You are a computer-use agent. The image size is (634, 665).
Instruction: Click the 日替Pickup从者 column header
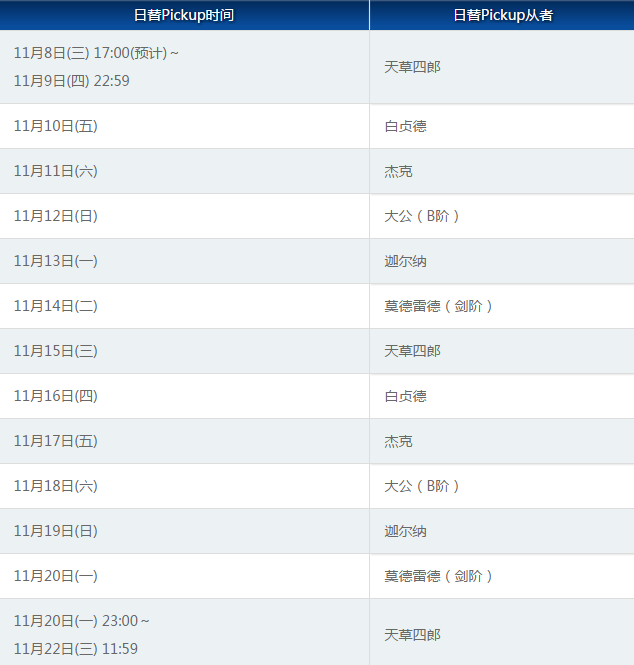[x=502, y=15]
